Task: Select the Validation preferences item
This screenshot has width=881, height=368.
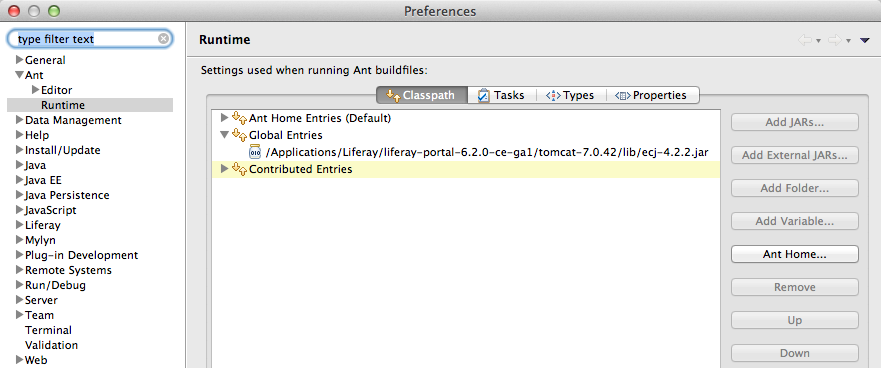Action: coord(51,345)
